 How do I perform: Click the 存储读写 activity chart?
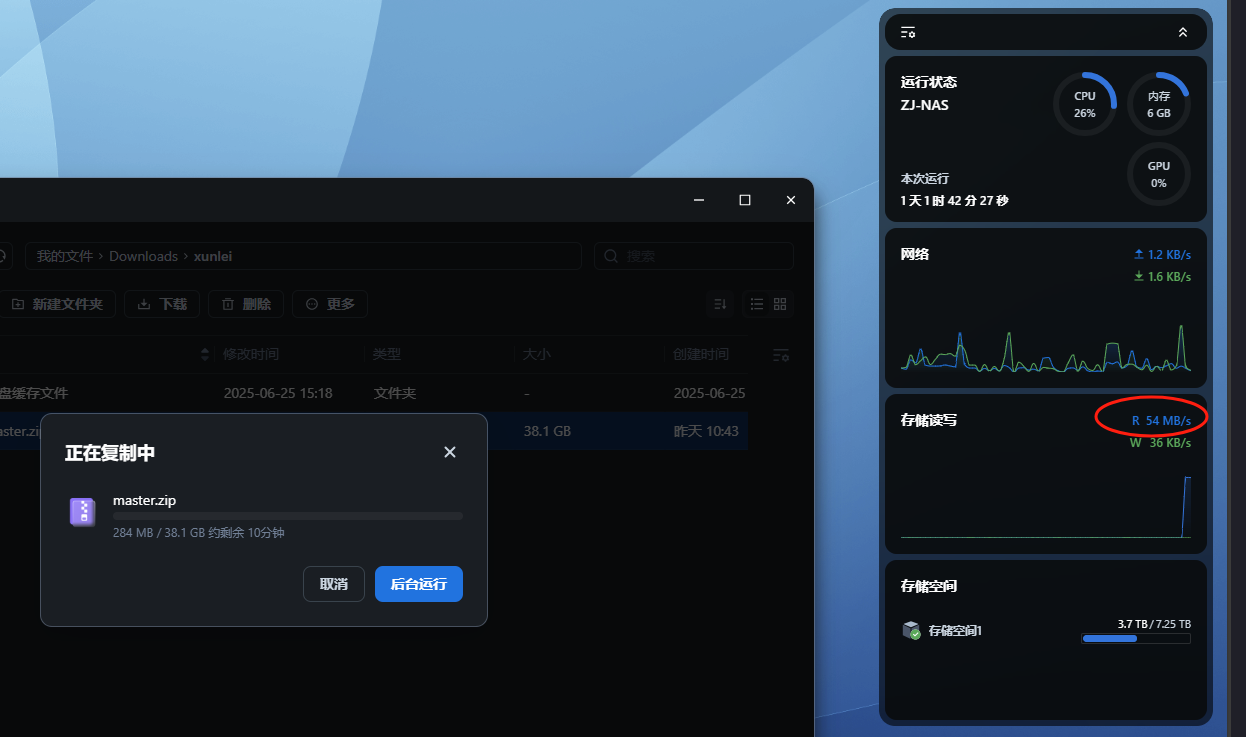[1045, 506]
